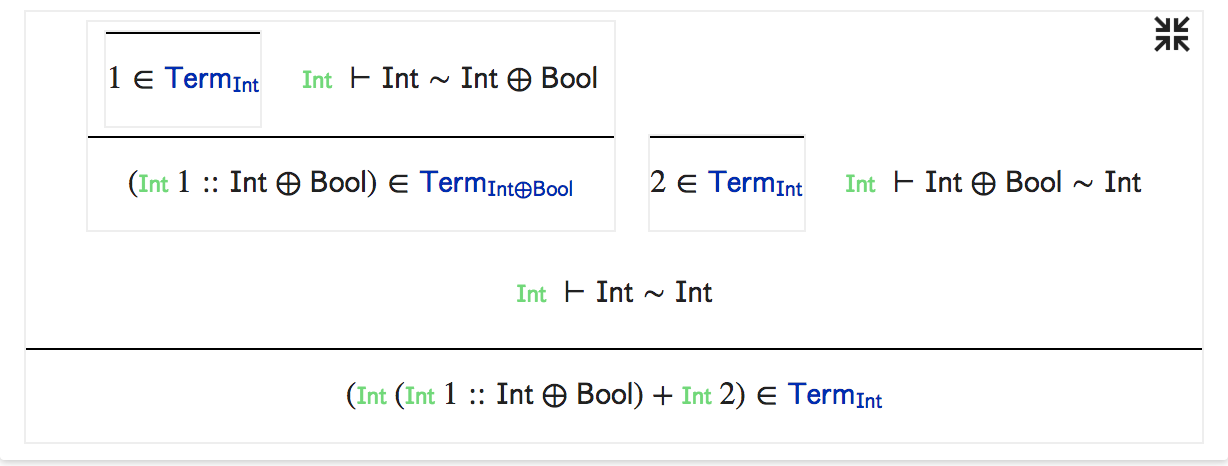Click the '+' operator in the conclusion

point(662,396)
